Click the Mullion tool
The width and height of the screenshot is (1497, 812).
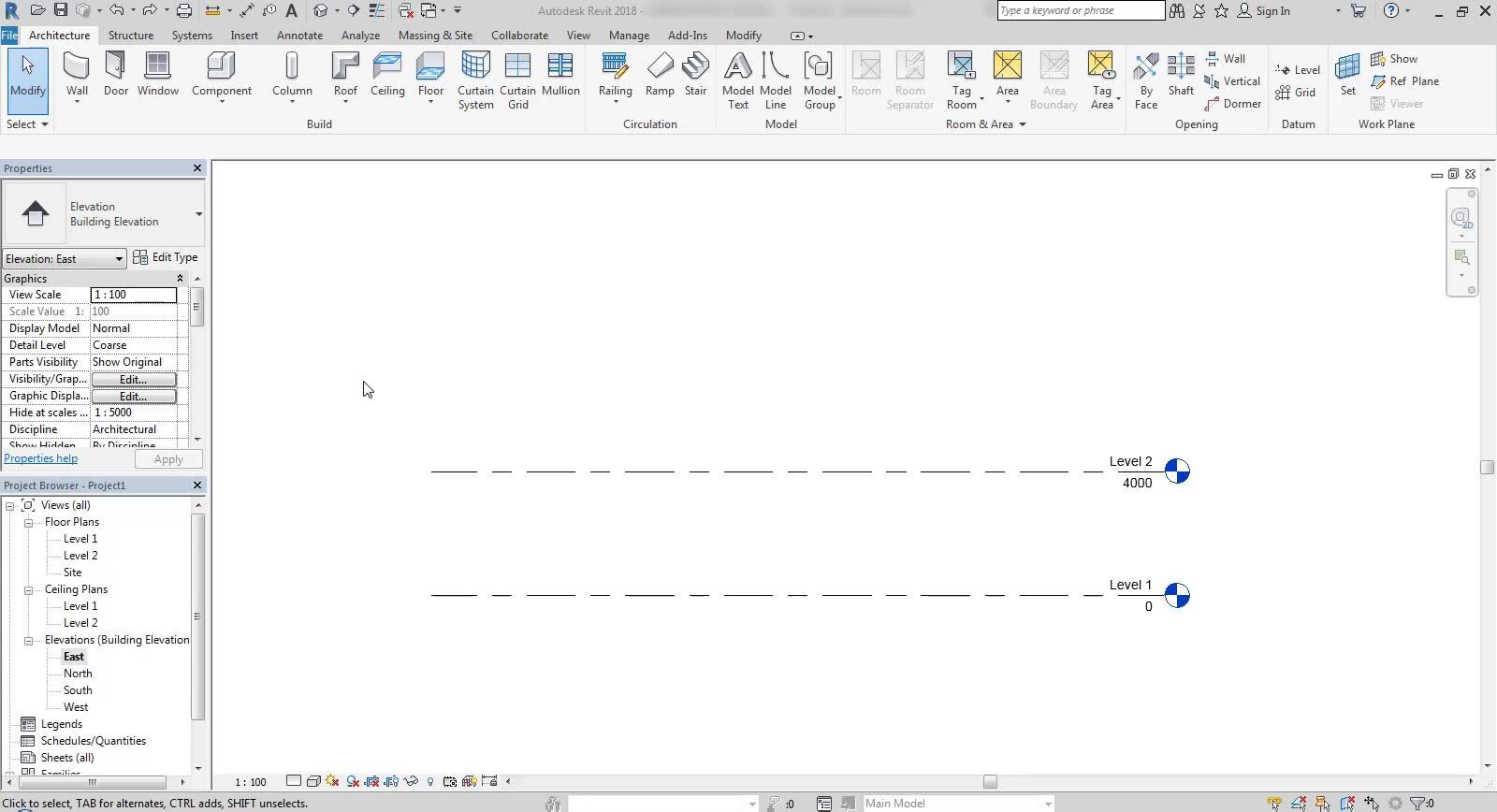(x=560, y=75)
